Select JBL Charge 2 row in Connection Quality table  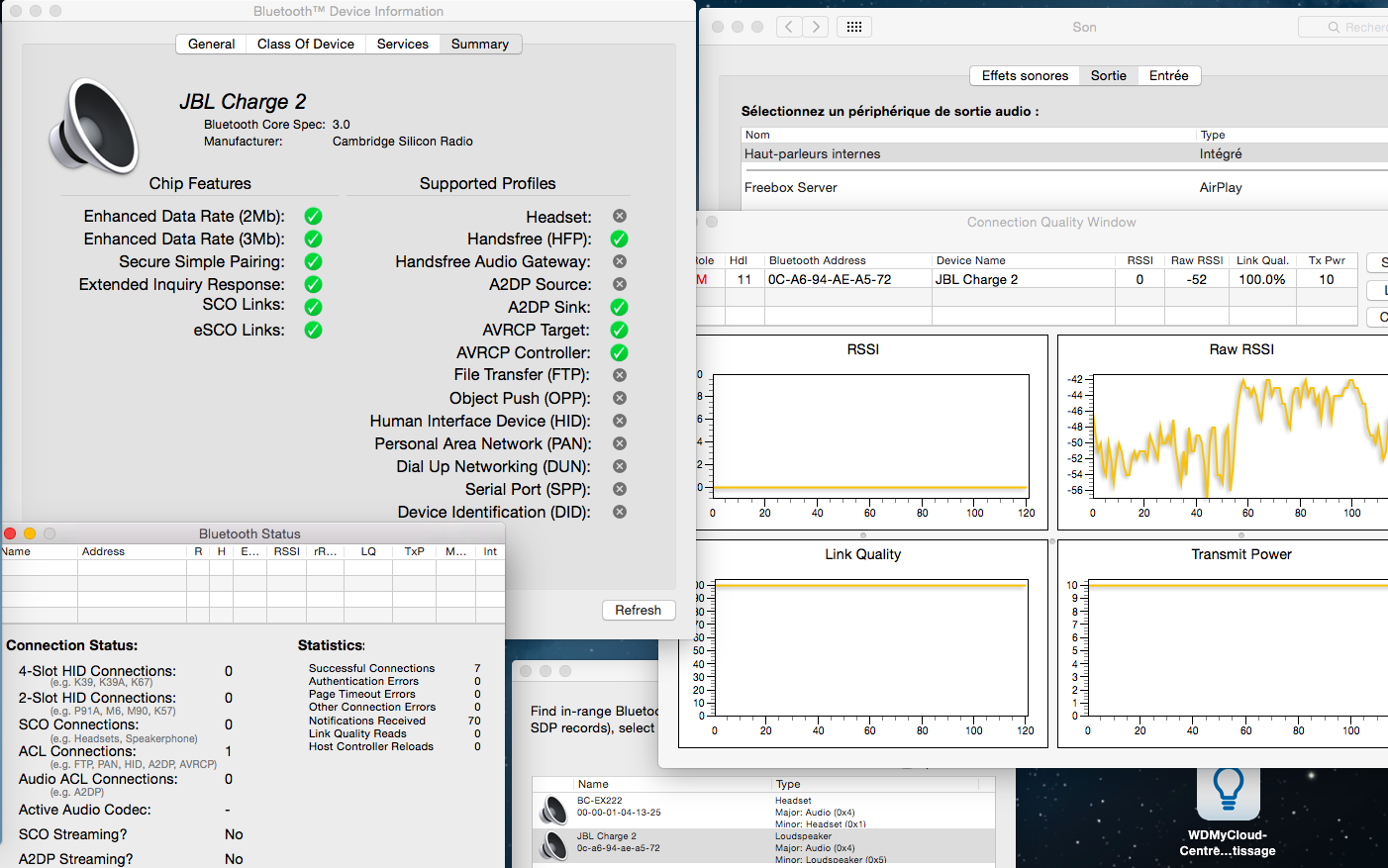click(x=1026, y=279)
